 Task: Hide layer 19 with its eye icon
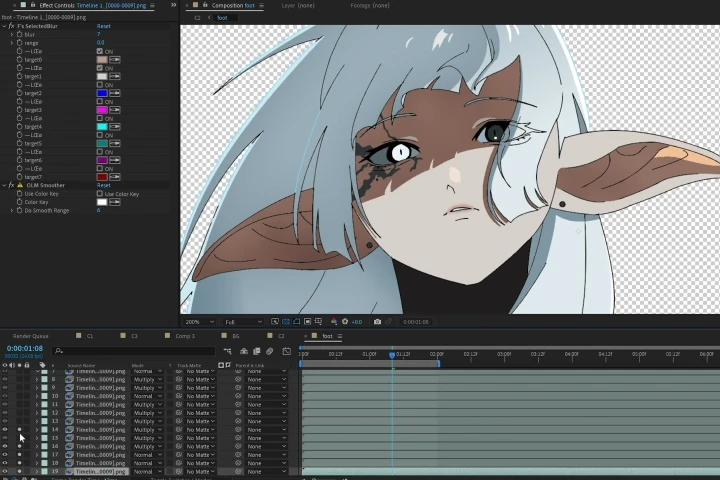click(5, 471)
